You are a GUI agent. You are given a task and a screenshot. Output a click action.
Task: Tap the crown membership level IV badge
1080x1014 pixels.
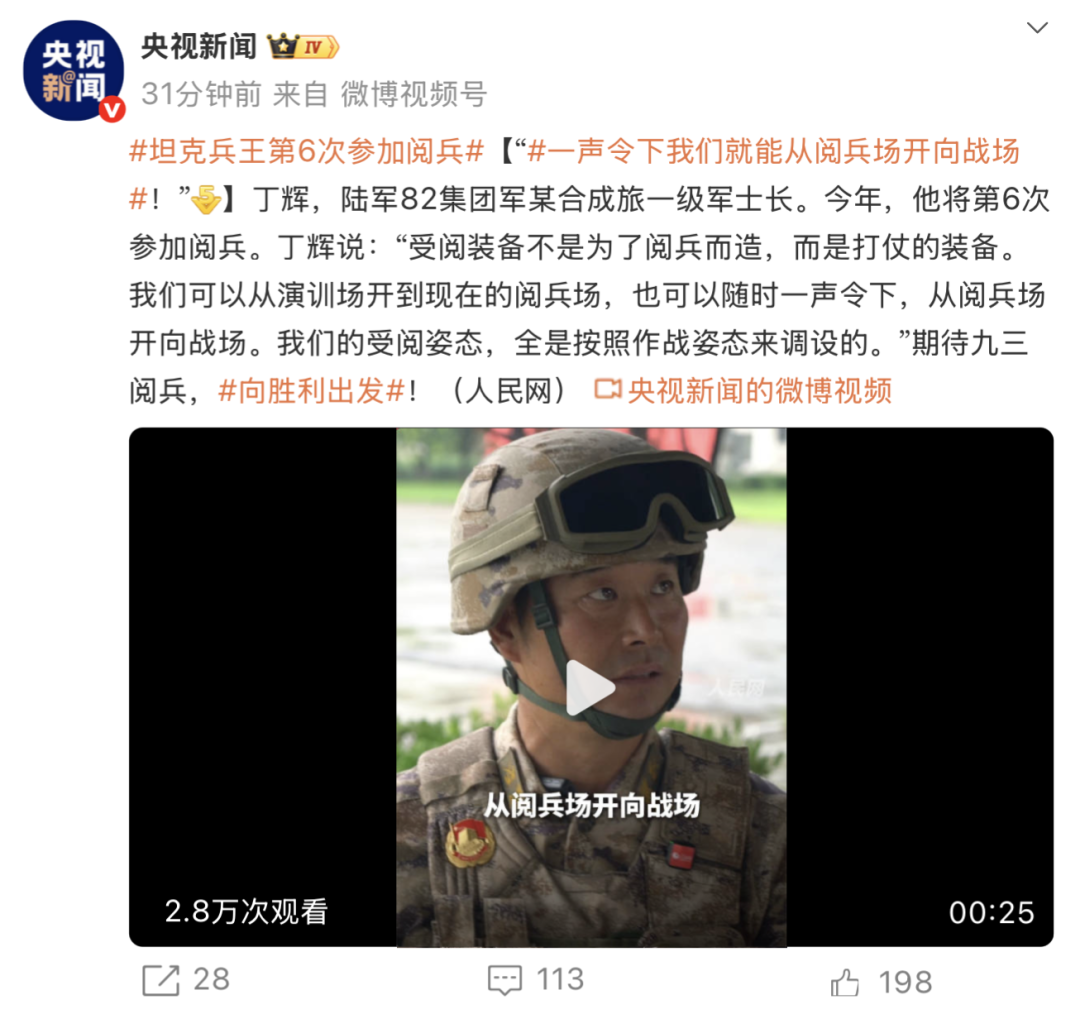[x=303, y=47]
